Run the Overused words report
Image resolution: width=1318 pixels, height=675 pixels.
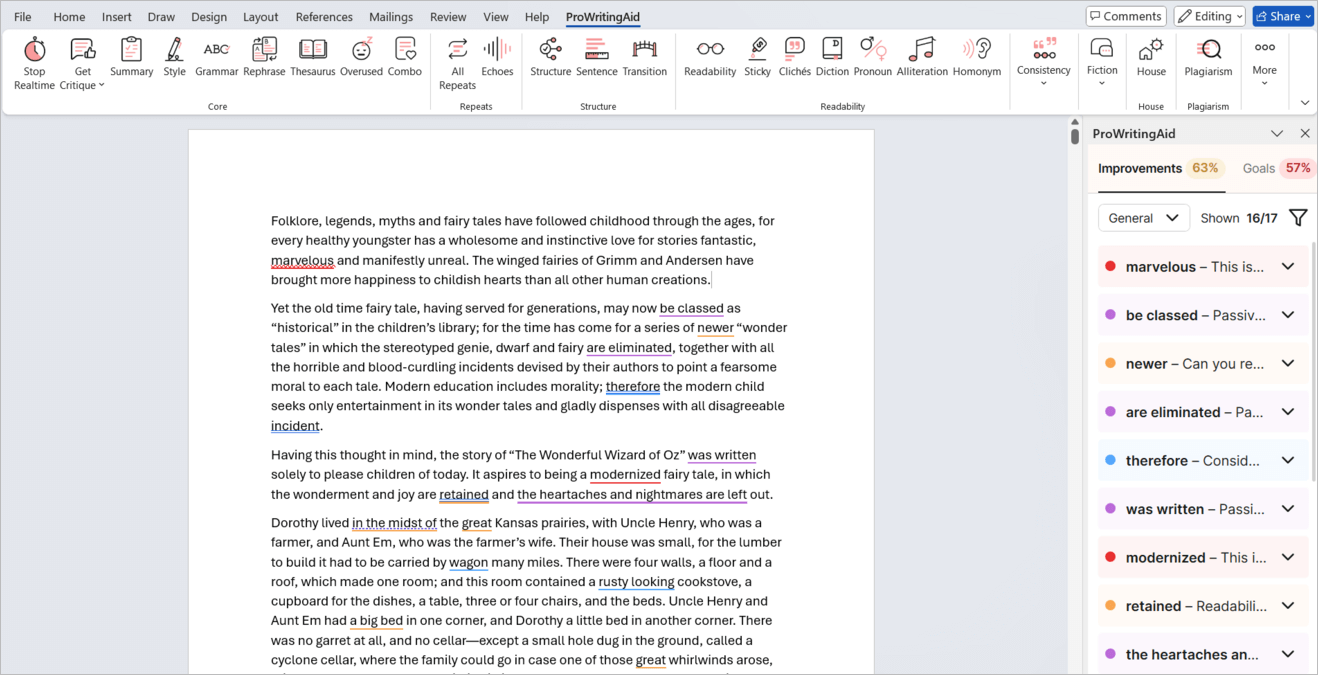pos(361,50)
